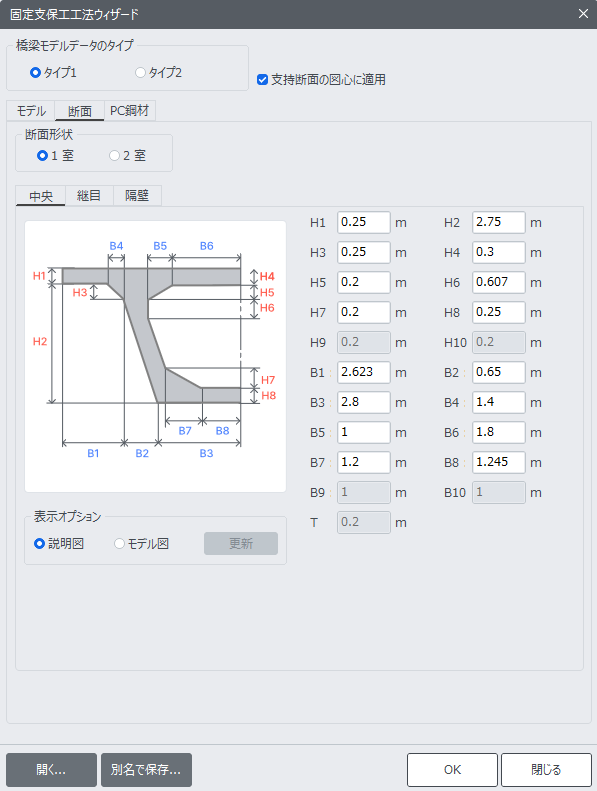Switch to the 継目 sub-tab
Image resolution: width=597 pixels, height=791 pixels.
pos(89,196)
